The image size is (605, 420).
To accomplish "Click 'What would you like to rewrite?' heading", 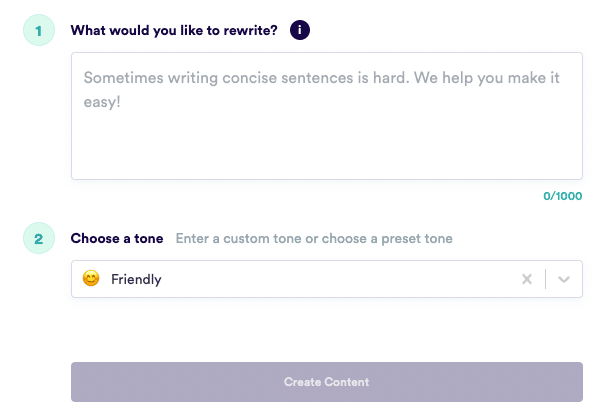I will (x=174, y=30).
